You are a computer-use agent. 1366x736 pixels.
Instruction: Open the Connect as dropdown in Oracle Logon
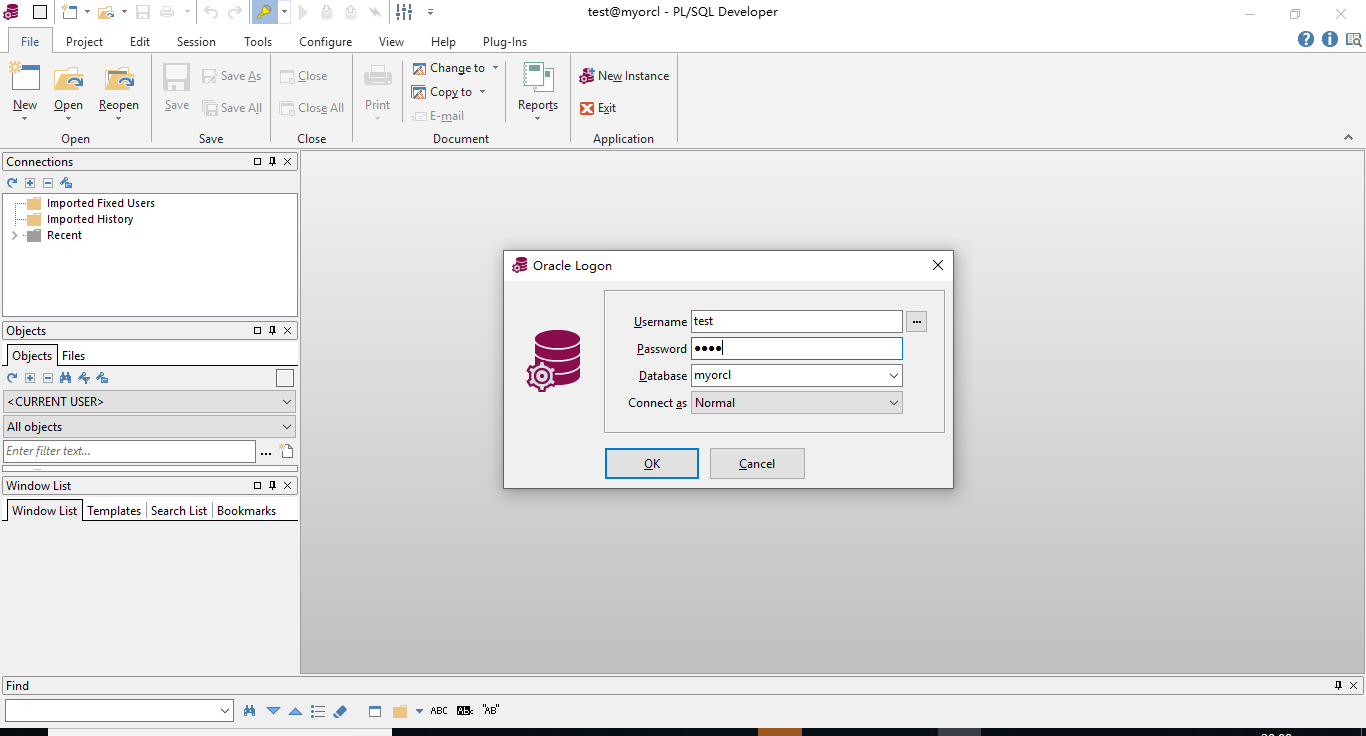coord(893,403)
